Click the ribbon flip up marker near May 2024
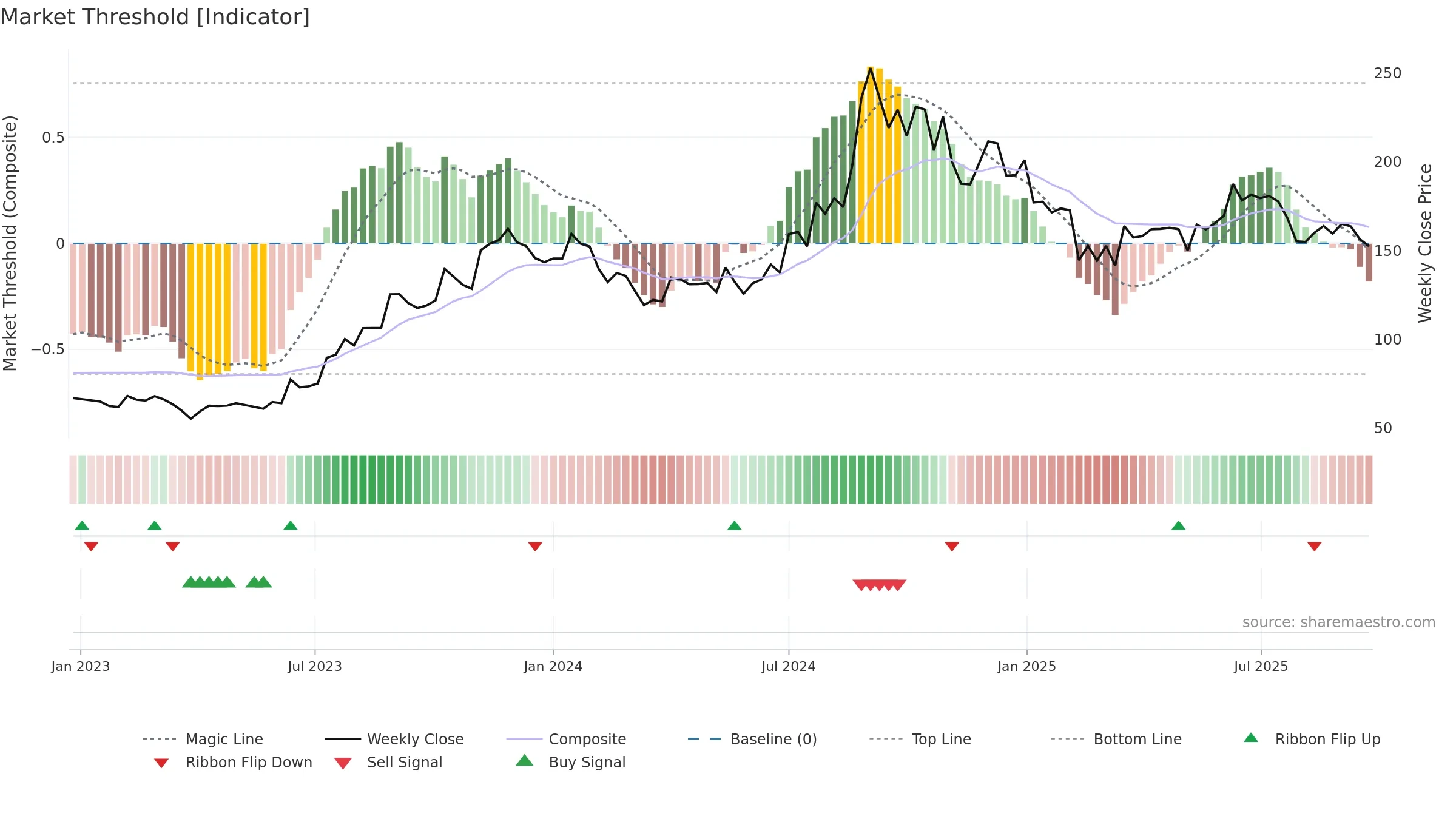This screenshot has width=1456, height=819. tap(735, 525)
